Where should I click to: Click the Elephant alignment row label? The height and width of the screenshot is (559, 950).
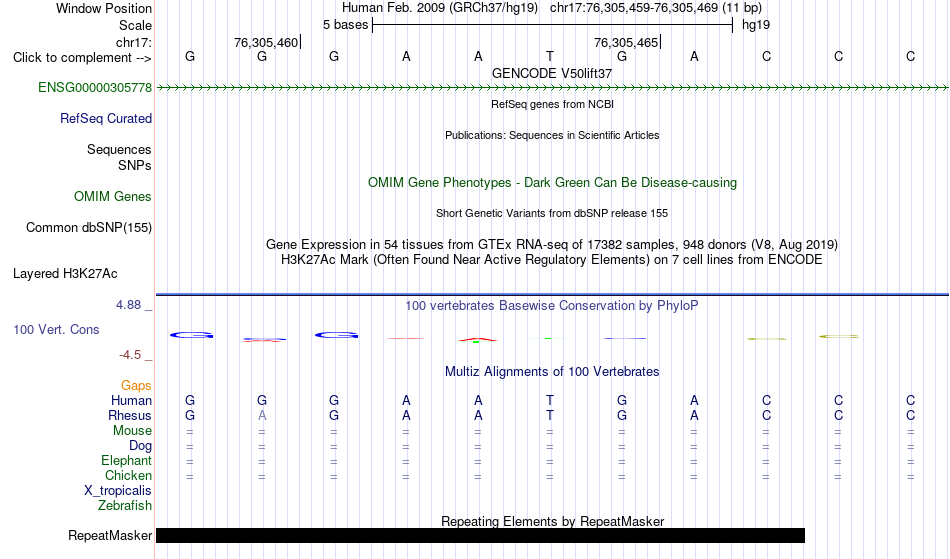[126, 461]
